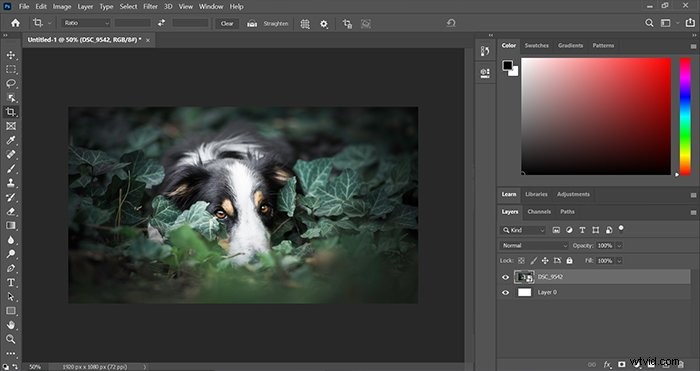Select the Hand tool
Image resolution: width=700 pixels, height=371 pixels.
11,325
